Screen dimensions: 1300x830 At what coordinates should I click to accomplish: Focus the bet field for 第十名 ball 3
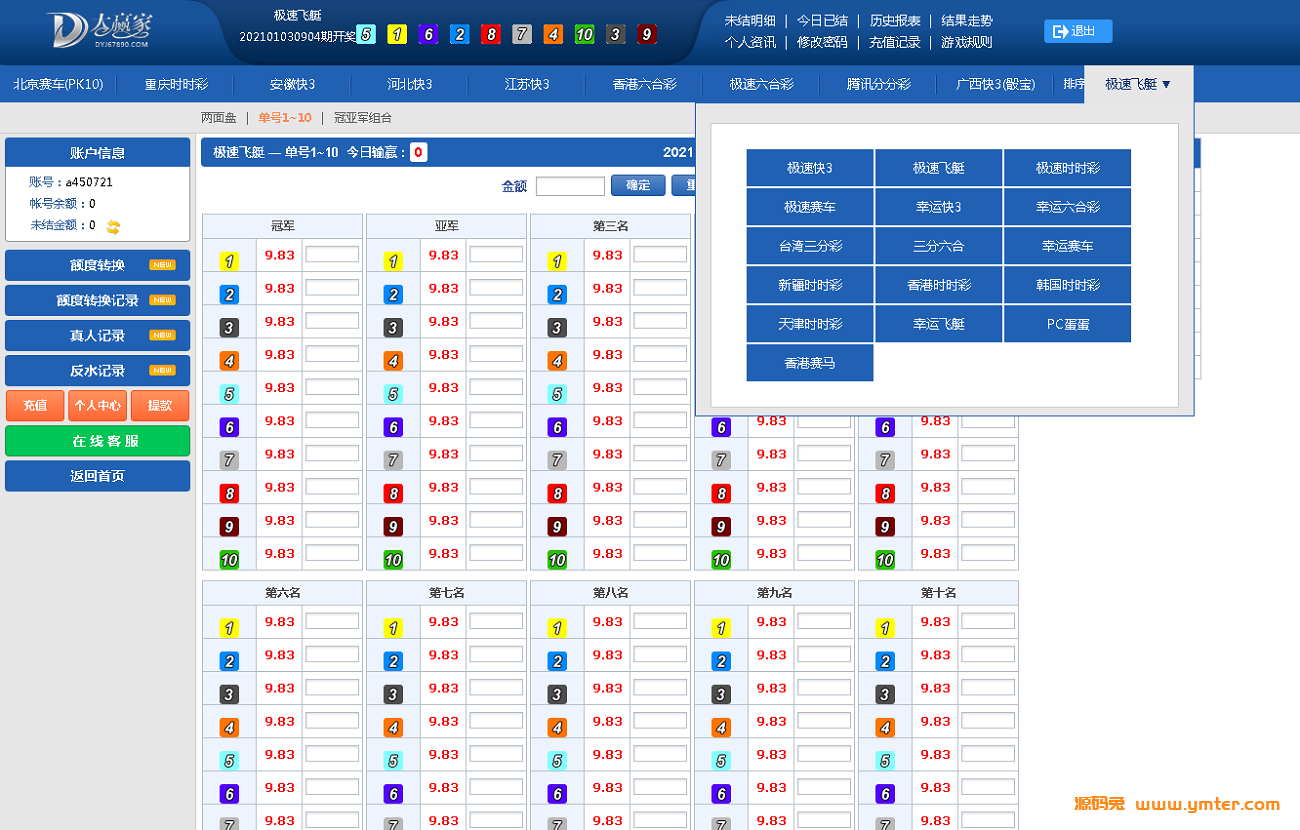click(x=988, y=688)
